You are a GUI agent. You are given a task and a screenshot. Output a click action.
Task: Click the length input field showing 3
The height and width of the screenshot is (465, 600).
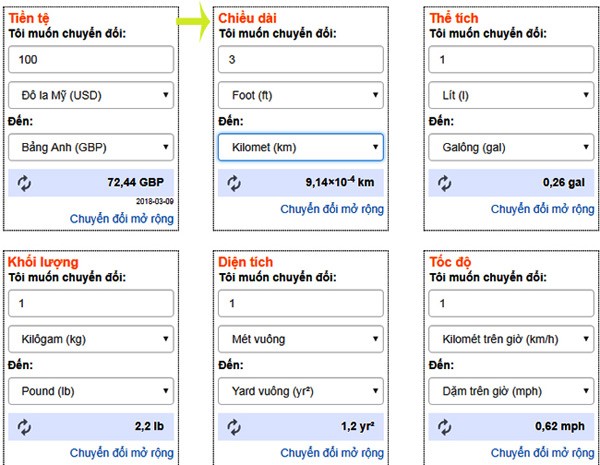(x=301, y=60)
